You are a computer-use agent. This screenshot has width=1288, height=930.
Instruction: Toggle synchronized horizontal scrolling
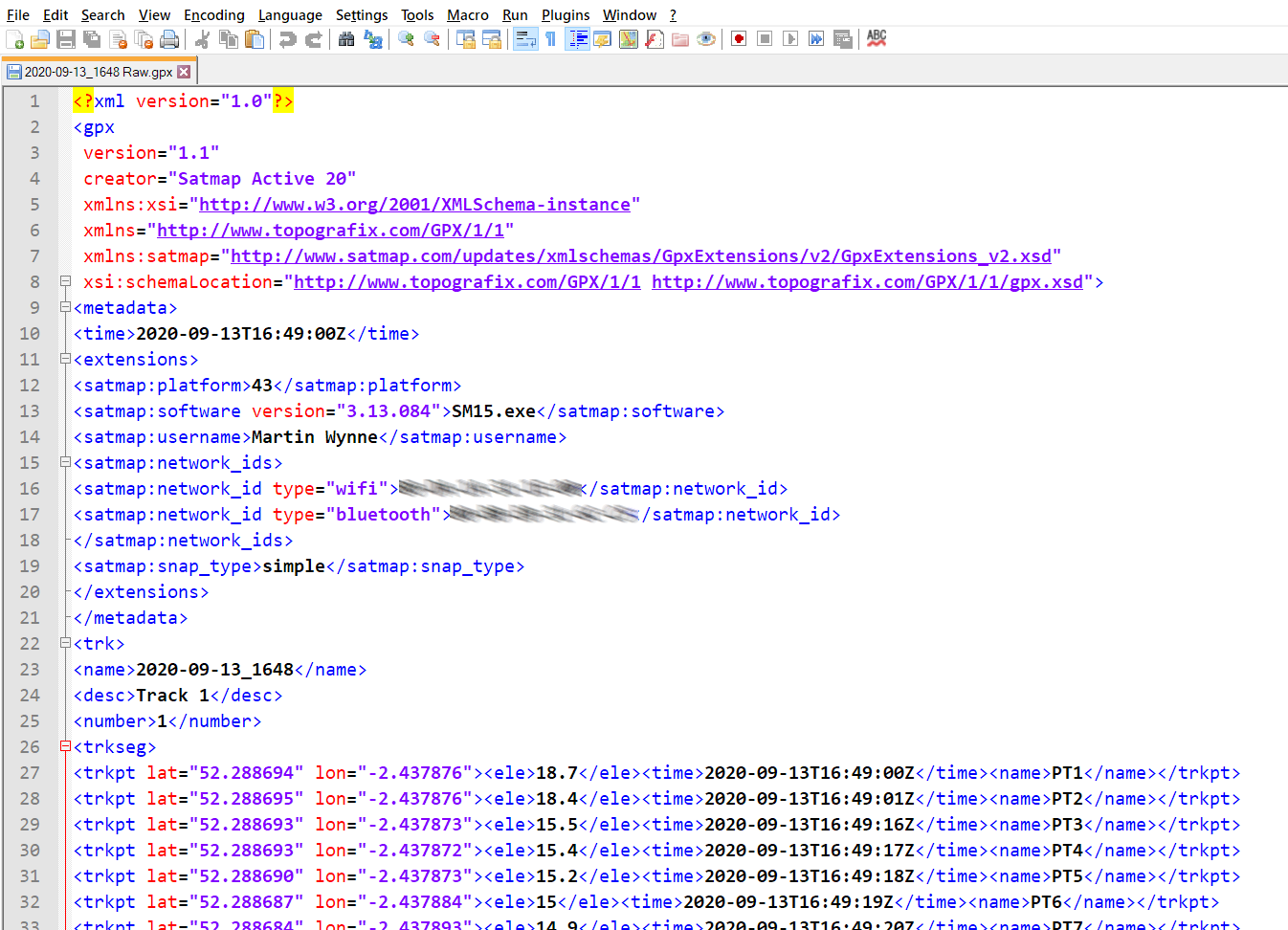click(x=492, y=39)
